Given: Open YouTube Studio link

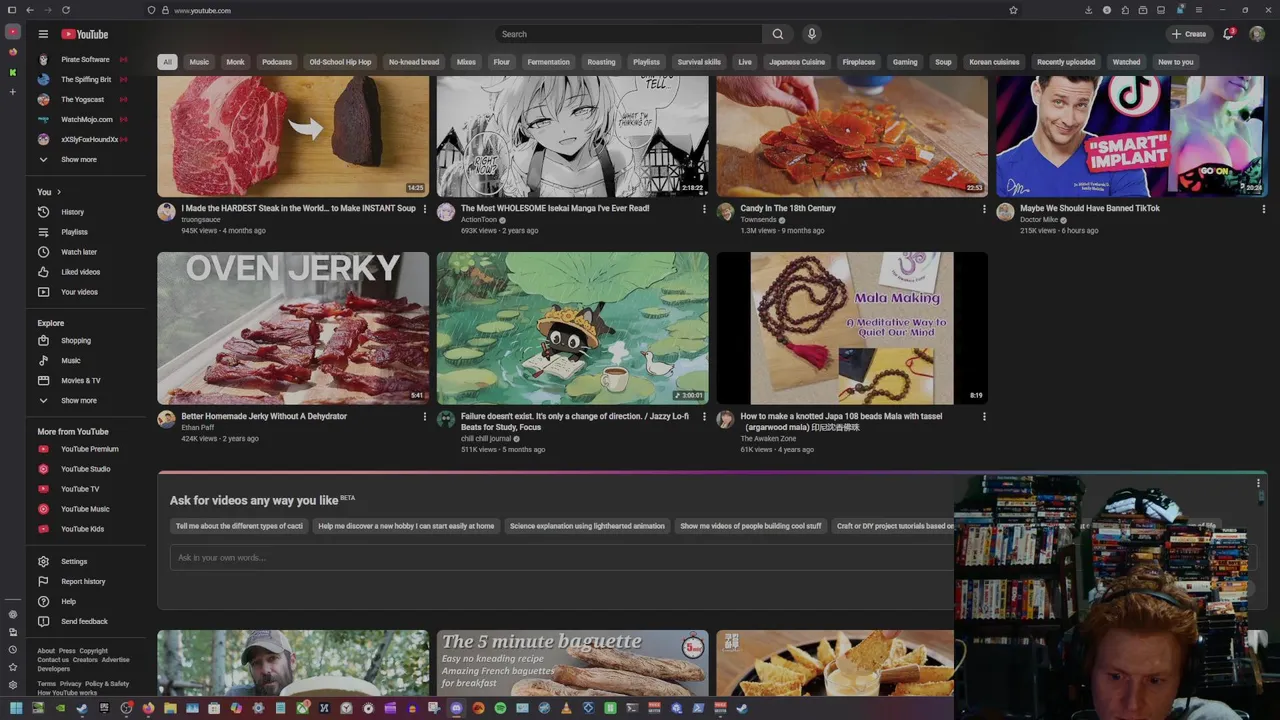Looking at the screenshot, I should point(85,469).
